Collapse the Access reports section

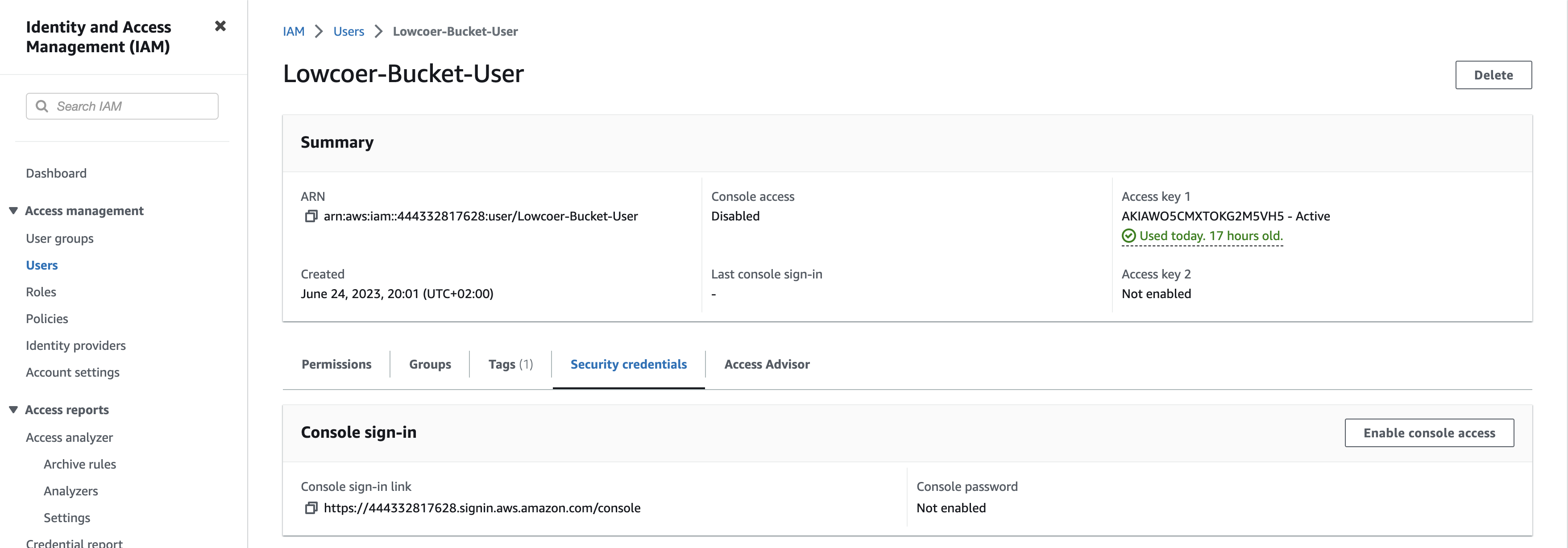[x=13, y=410]
